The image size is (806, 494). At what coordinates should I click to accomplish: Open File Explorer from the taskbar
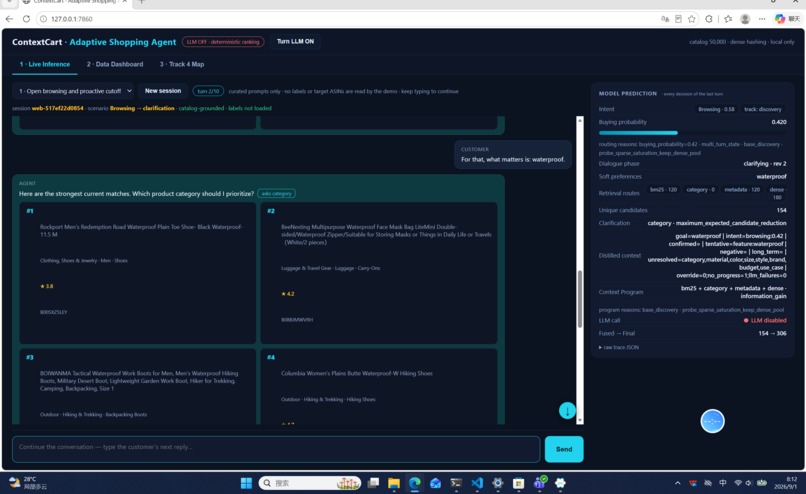pos(394,483)
